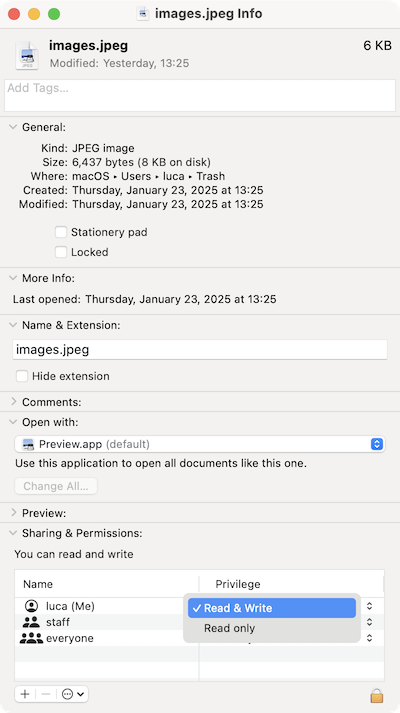400x713 pixels.
Task: Click the staff group icon
Action: coord(31,622)
